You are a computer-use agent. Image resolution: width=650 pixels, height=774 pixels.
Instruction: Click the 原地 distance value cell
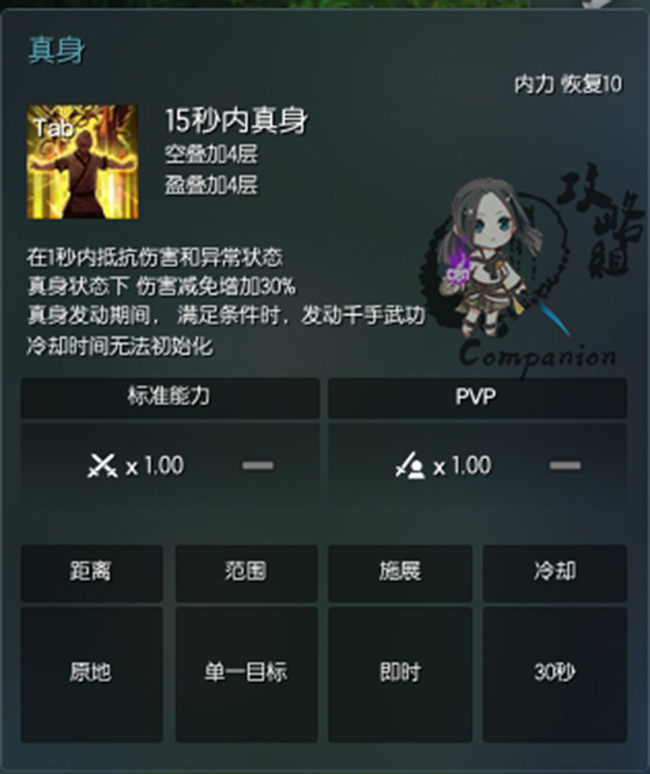pos(92,674)
